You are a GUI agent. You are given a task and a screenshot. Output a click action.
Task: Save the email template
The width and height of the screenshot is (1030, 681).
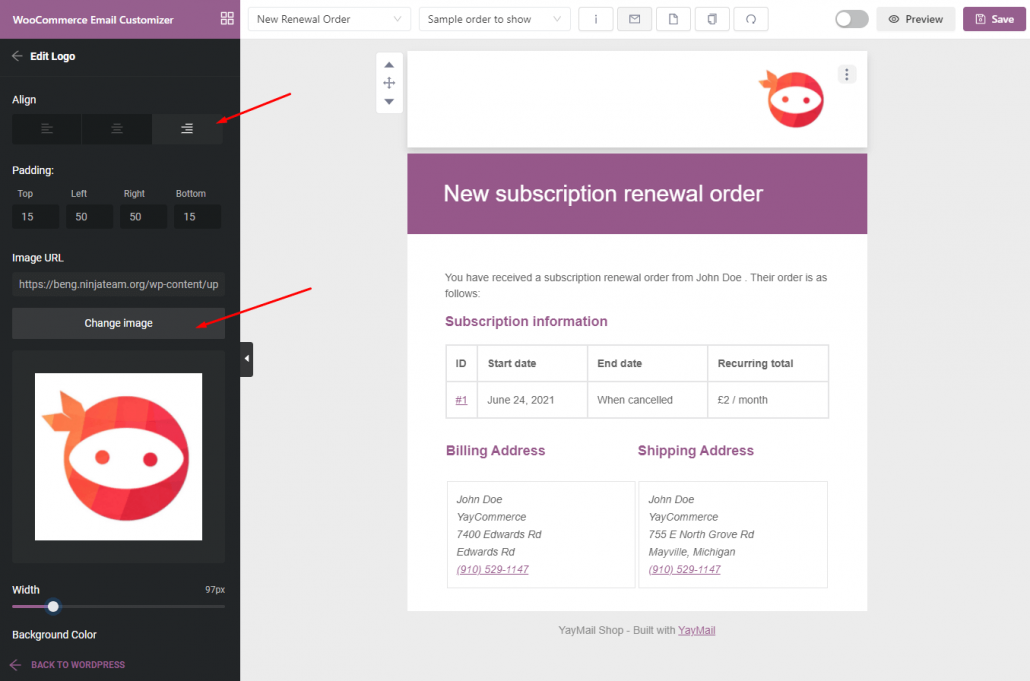(x=994, y=19)
